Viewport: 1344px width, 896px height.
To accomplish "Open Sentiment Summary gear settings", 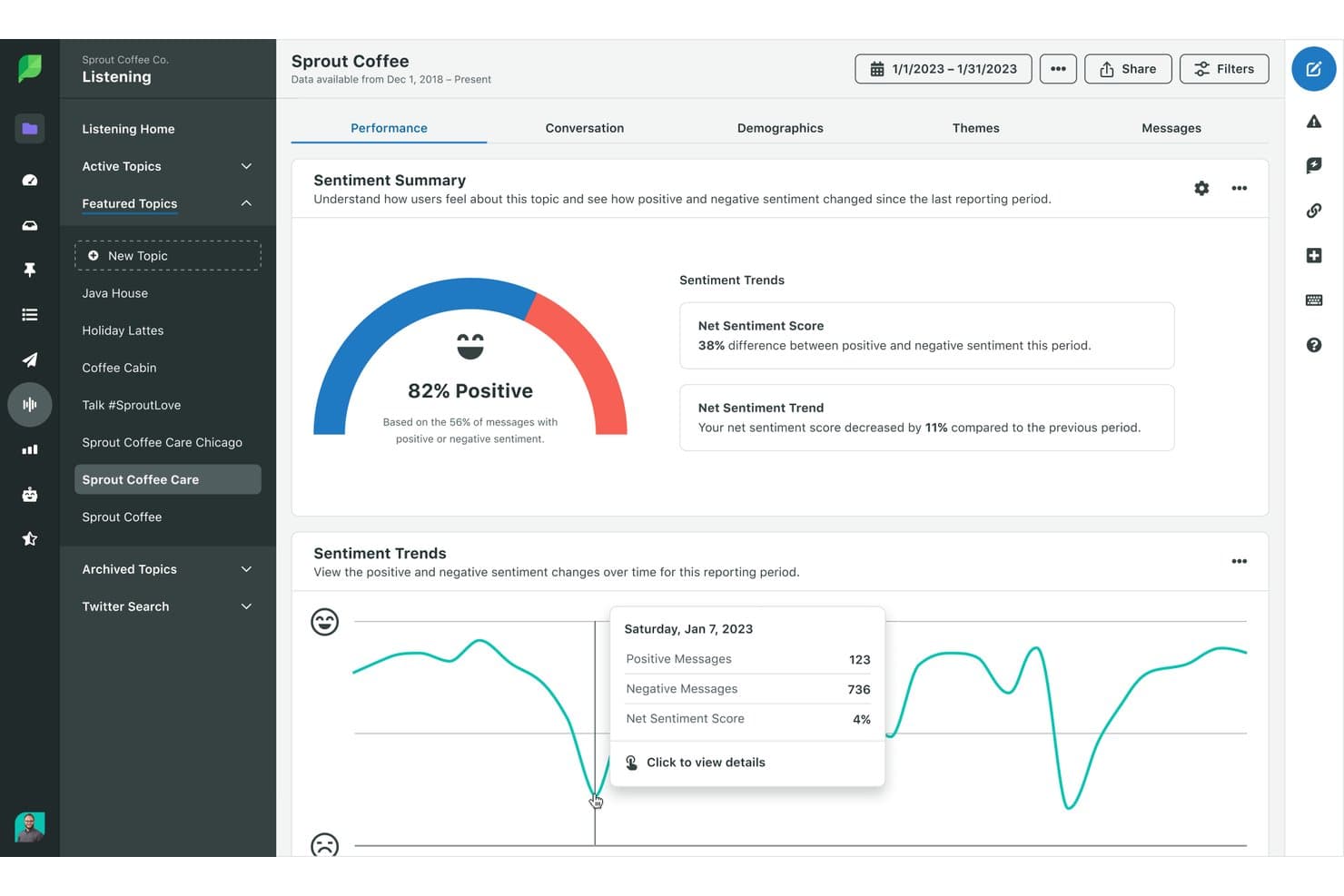I will coord(1201,188).
